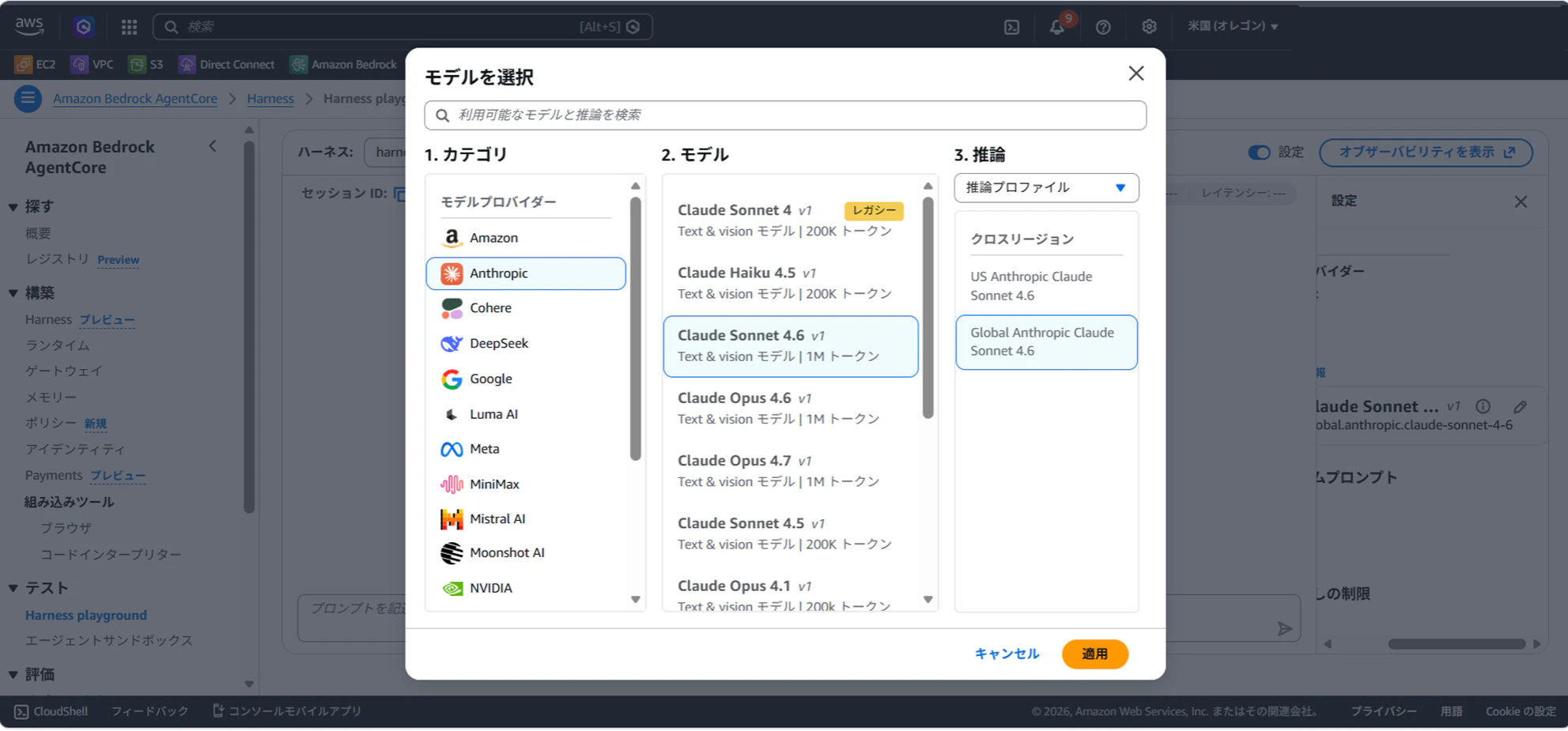The width and height of the screenshot is (1568, 731).
Task: Send the prompt with the arrow icon
Action: (x=1285, y=629)
